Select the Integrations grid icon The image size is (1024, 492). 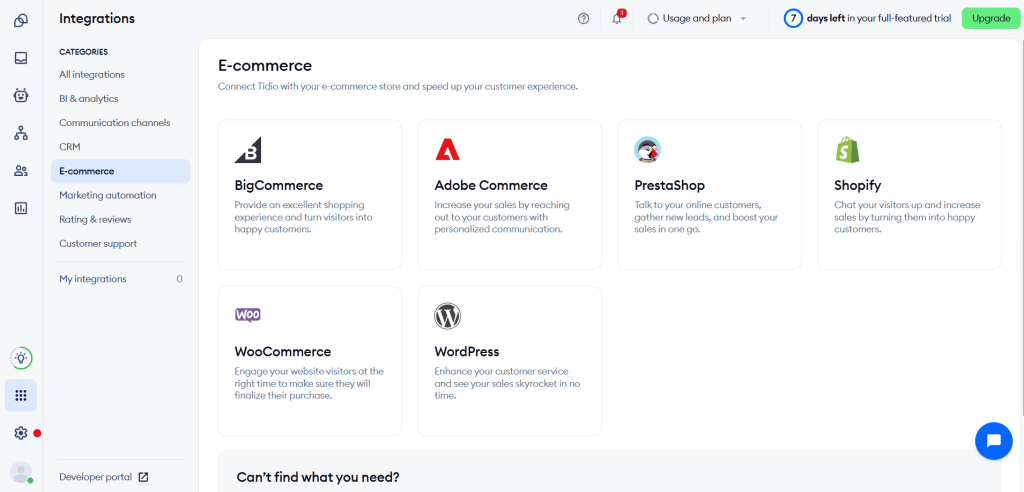pos(21,395)
